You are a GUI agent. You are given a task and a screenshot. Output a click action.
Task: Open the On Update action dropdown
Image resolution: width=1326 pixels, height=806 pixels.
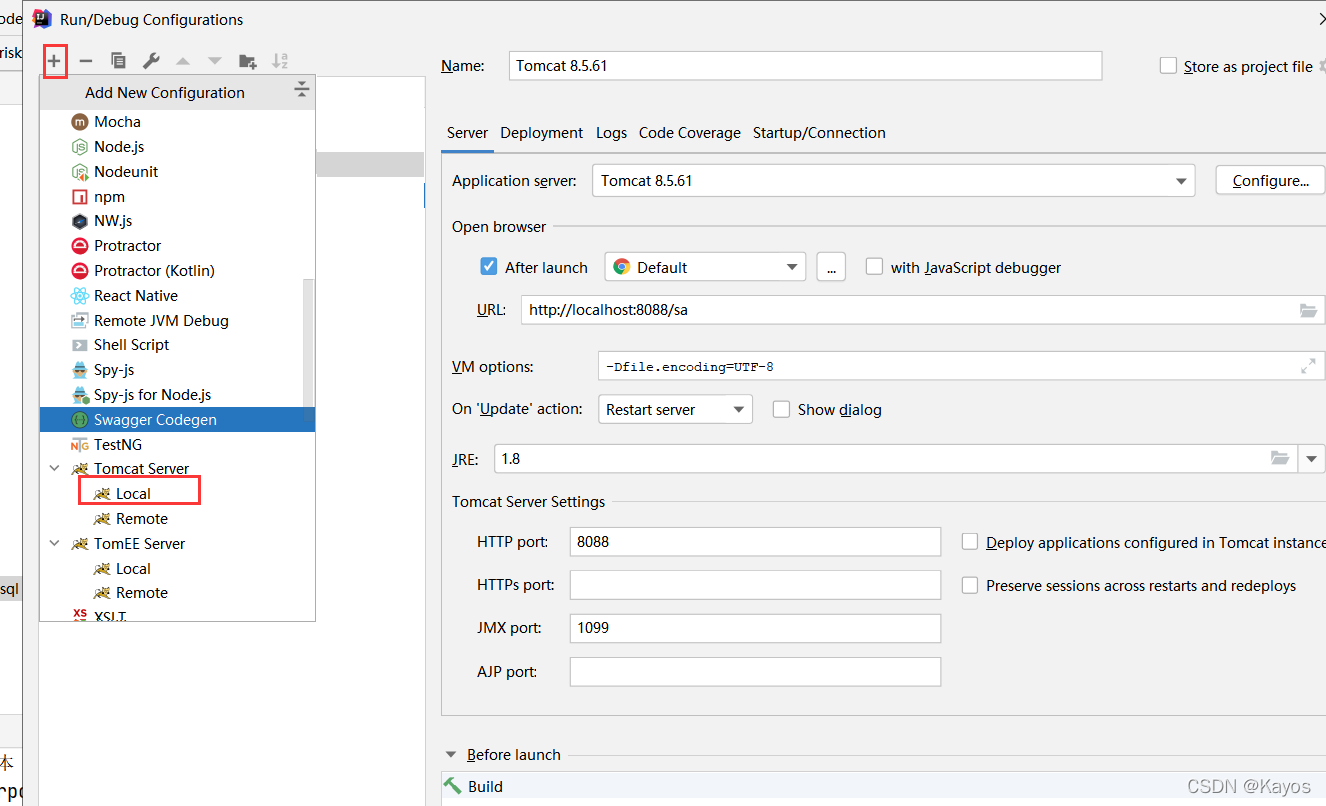click(737, 409)
